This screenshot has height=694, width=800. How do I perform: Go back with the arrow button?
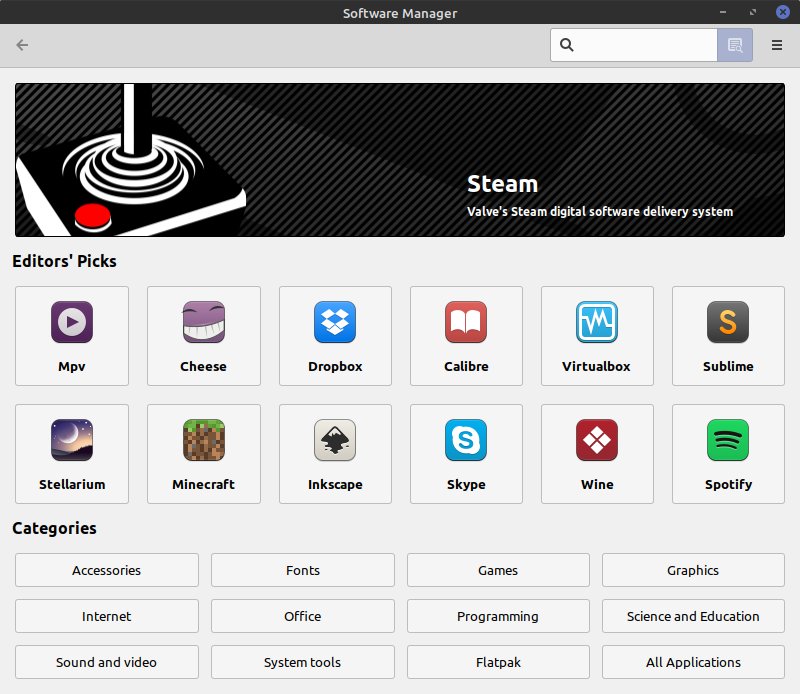[x=22, y=45]
